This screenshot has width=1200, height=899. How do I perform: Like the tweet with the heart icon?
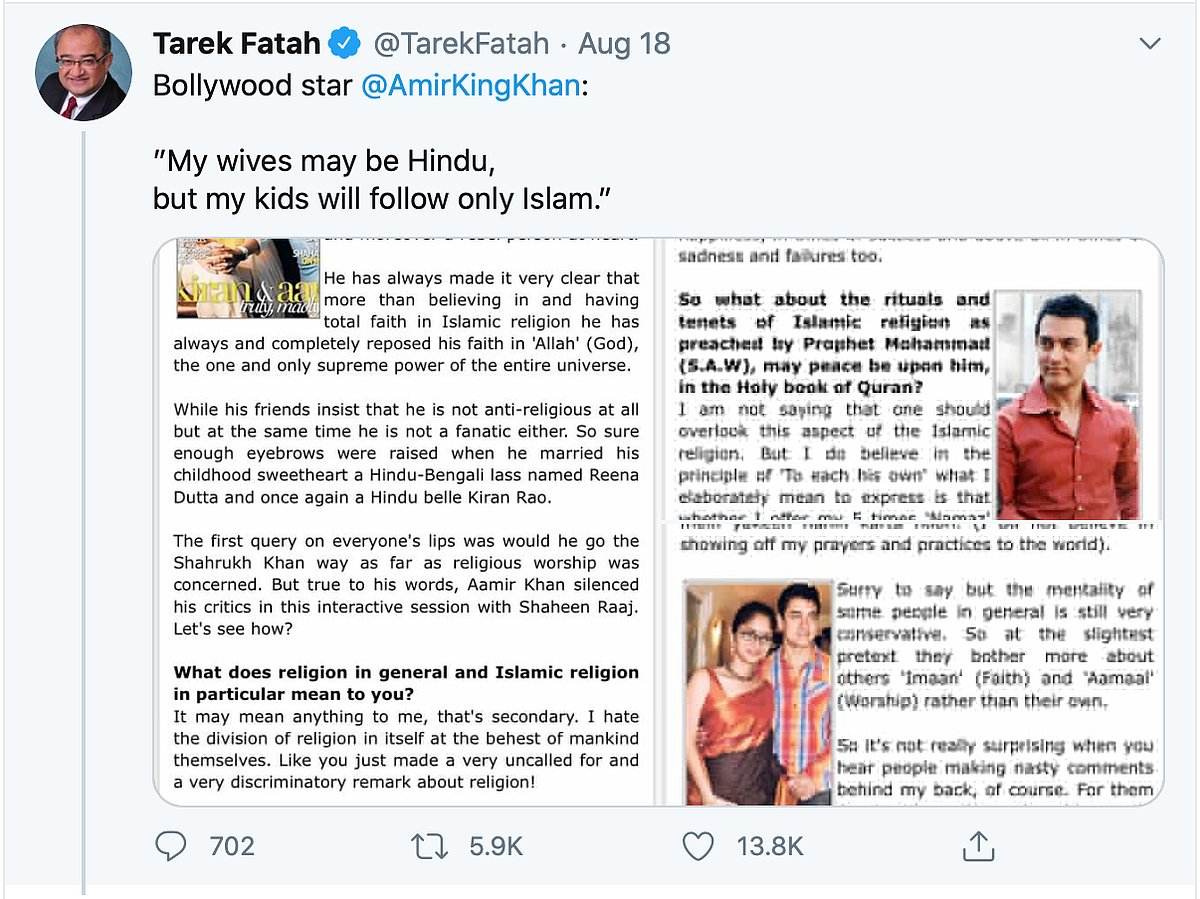[697, 847]
